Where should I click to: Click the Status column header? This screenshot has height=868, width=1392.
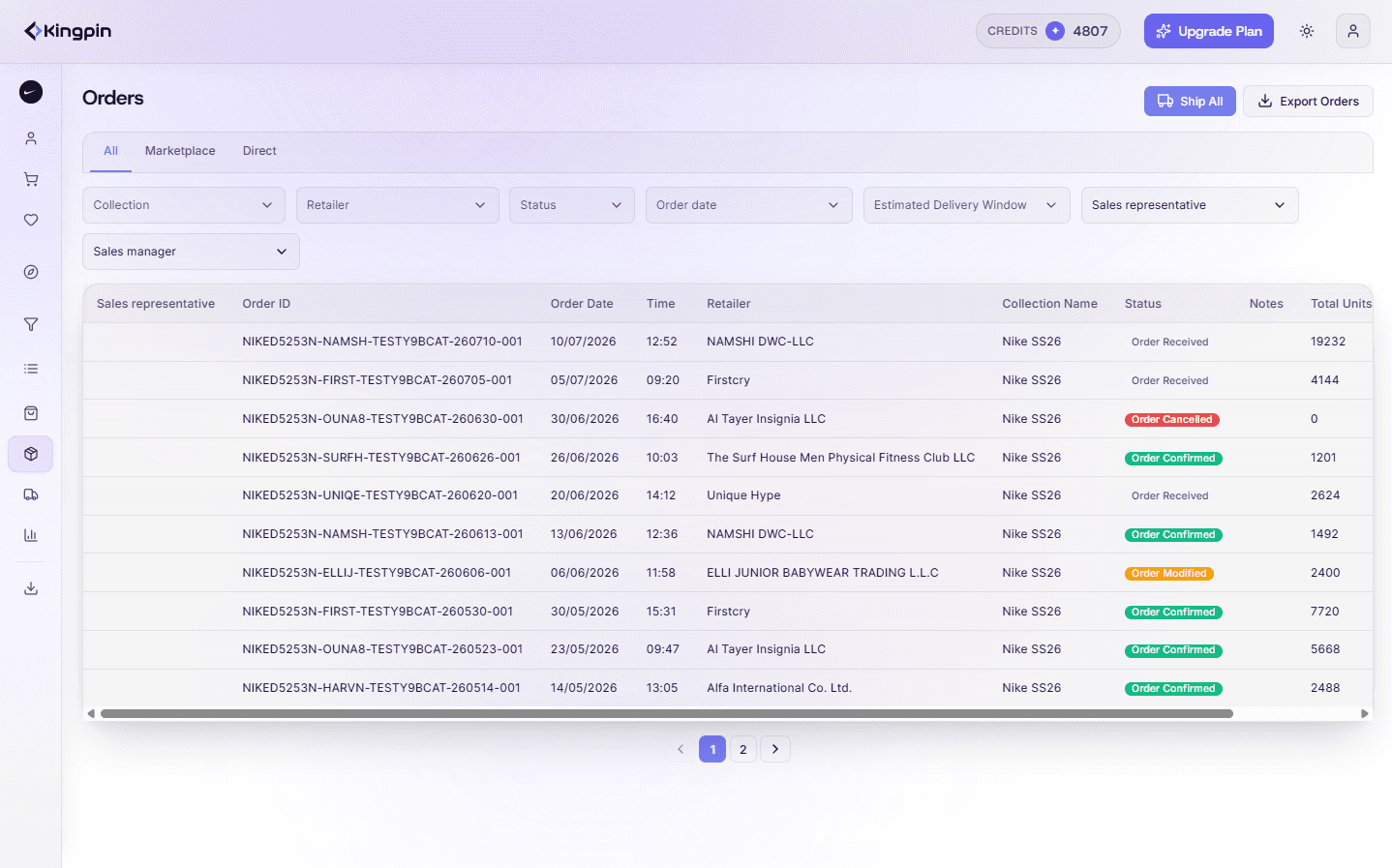[1143, 304]
